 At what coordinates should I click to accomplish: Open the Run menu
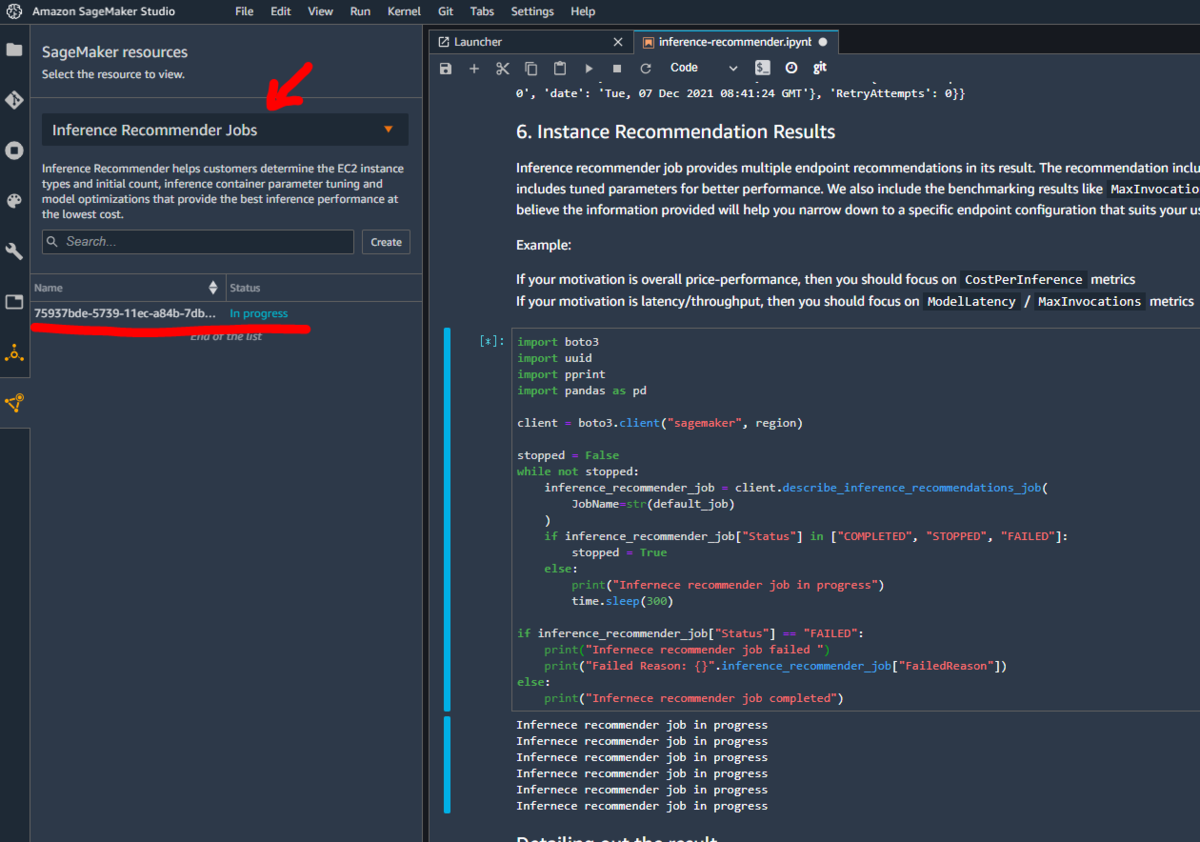pyautogui.click(x=360, y=12)
